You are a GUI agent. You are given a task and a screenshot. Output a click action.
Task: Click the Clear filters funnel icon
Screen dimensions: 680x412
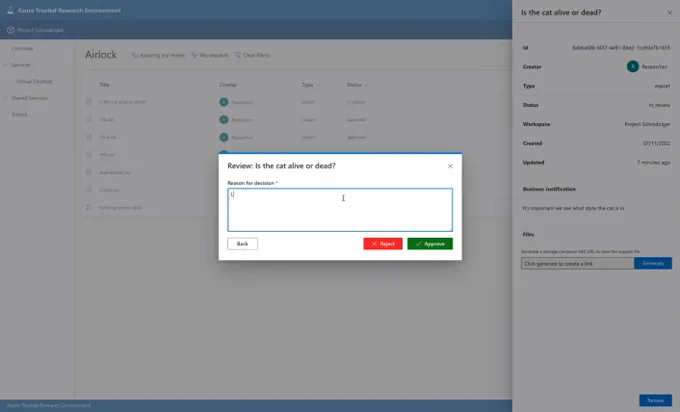(x=238, y=55)
